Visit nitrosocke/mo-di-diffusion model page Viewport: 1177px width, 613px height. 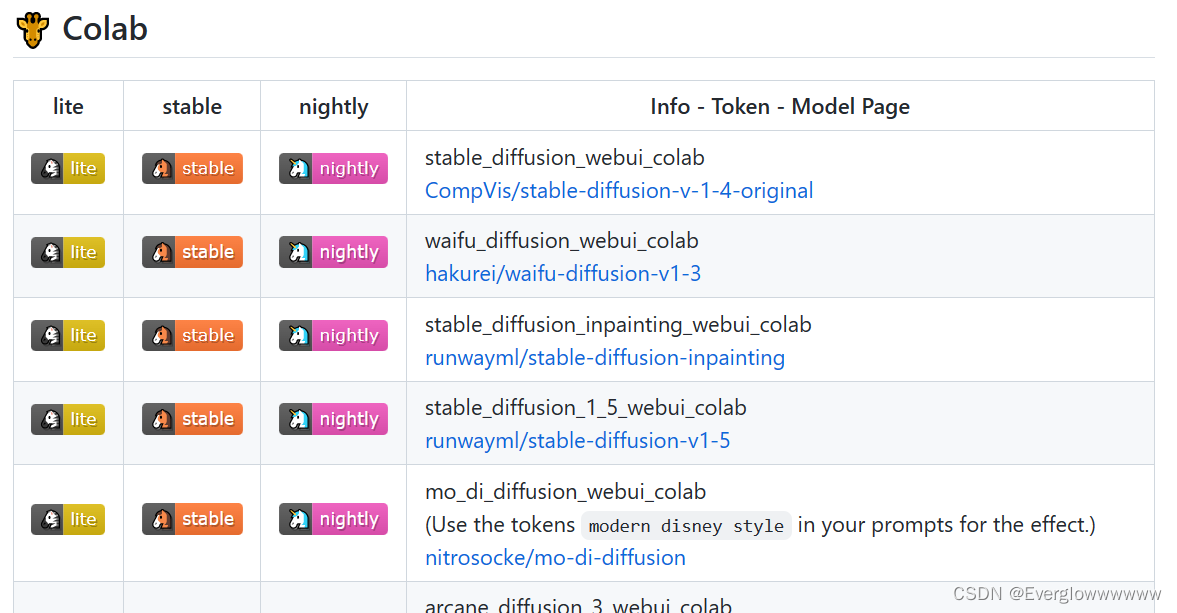[555, 557]
